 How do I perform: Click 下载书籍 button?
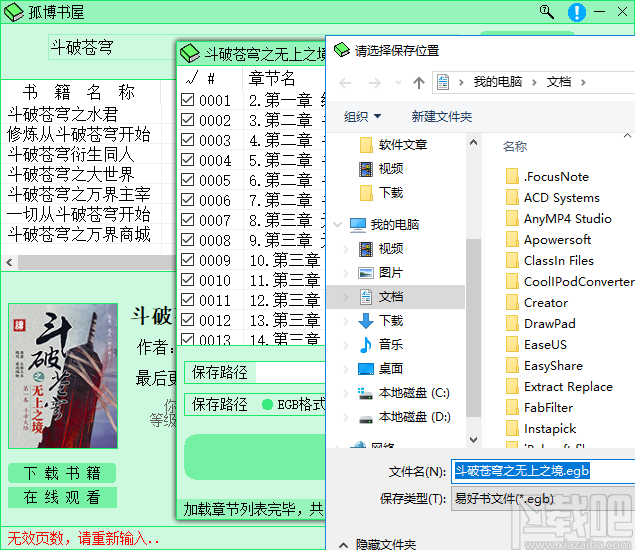coord(62,473)
